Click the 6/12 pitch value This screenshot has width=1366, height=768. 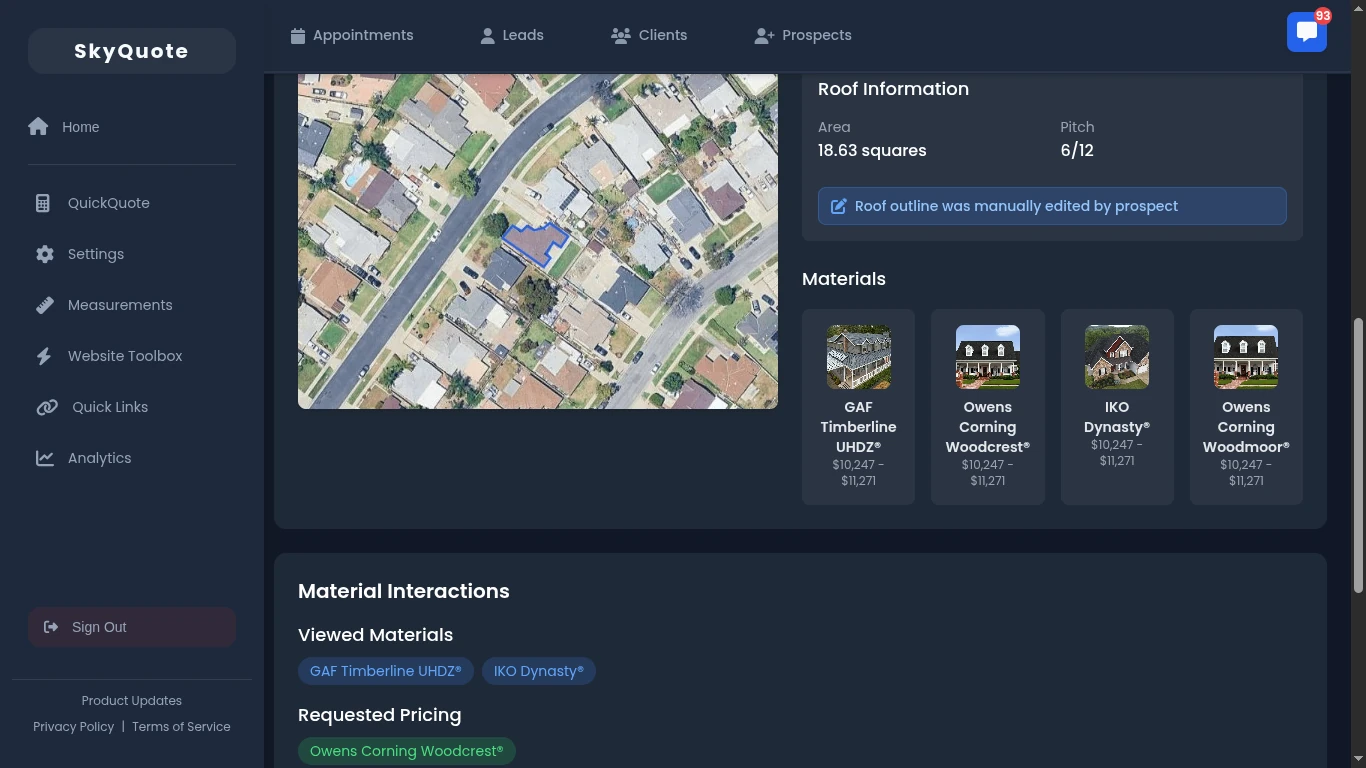tap(1077, 151)
